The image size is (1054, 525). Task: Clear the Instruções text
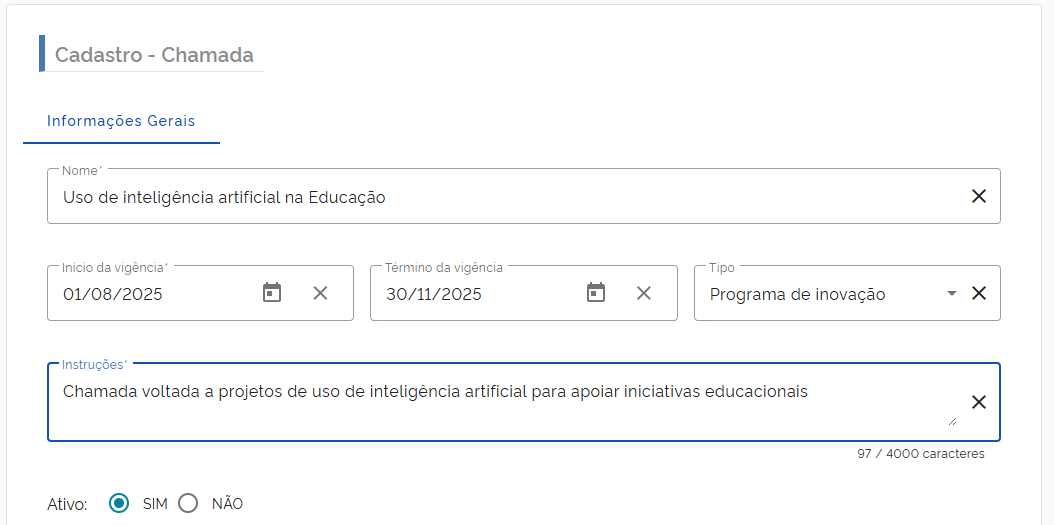click(979, 402)
